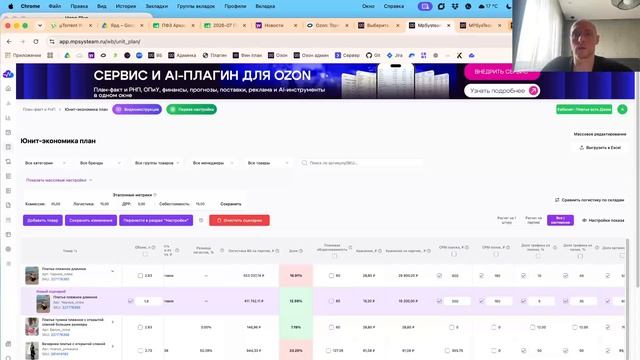Click the first product row thumbnail image
Screen dimensions: 640x360
coord(32,276)
